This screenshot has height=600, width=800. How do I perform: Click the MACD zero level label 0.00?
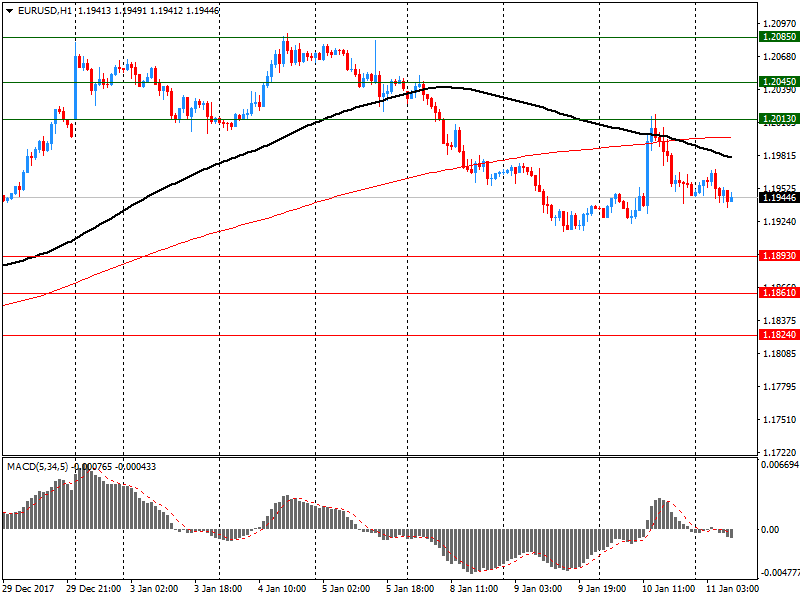coord(770,530)
